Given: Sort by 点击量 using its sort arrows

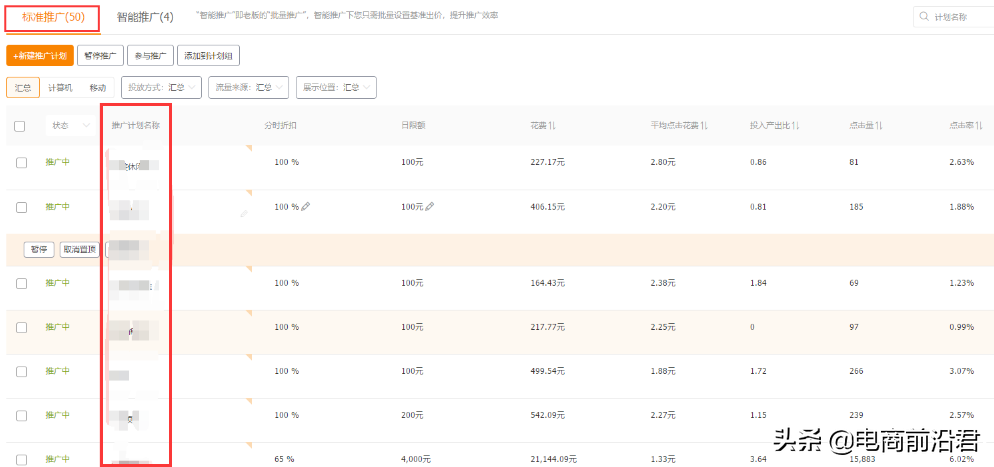Looking at the screenshot, I should 879,125.
